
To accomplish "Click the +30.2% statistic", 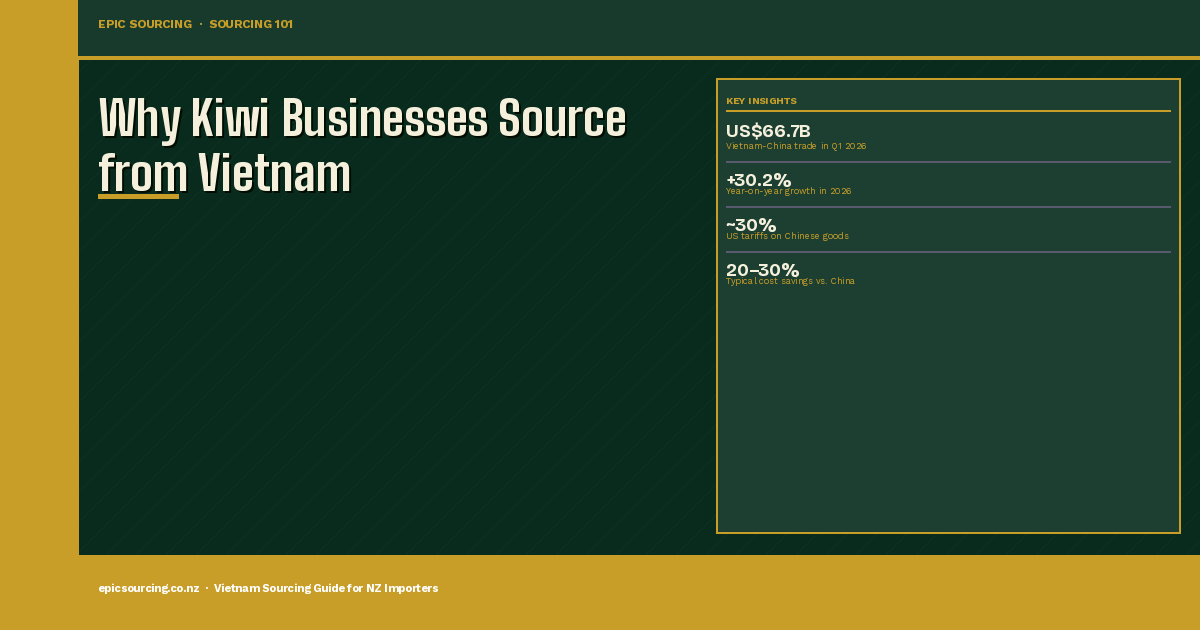I will click(x=758, y=179).
